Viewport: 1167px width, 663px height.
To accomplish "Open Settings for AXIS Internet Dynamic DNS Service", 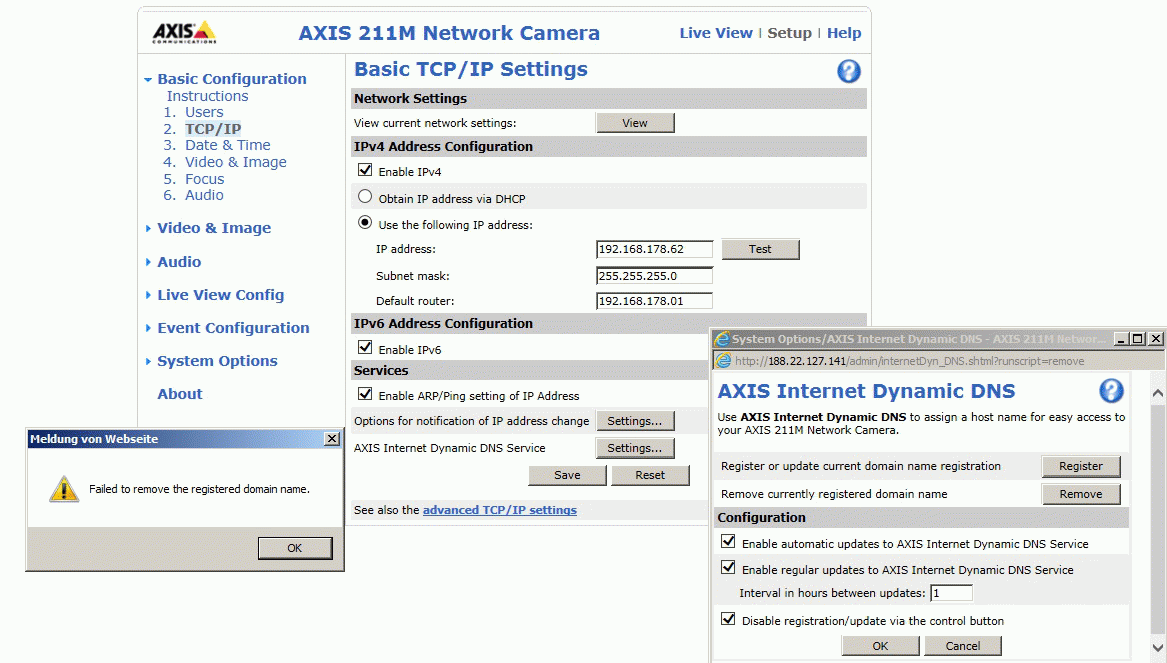I will click(635, 448).
